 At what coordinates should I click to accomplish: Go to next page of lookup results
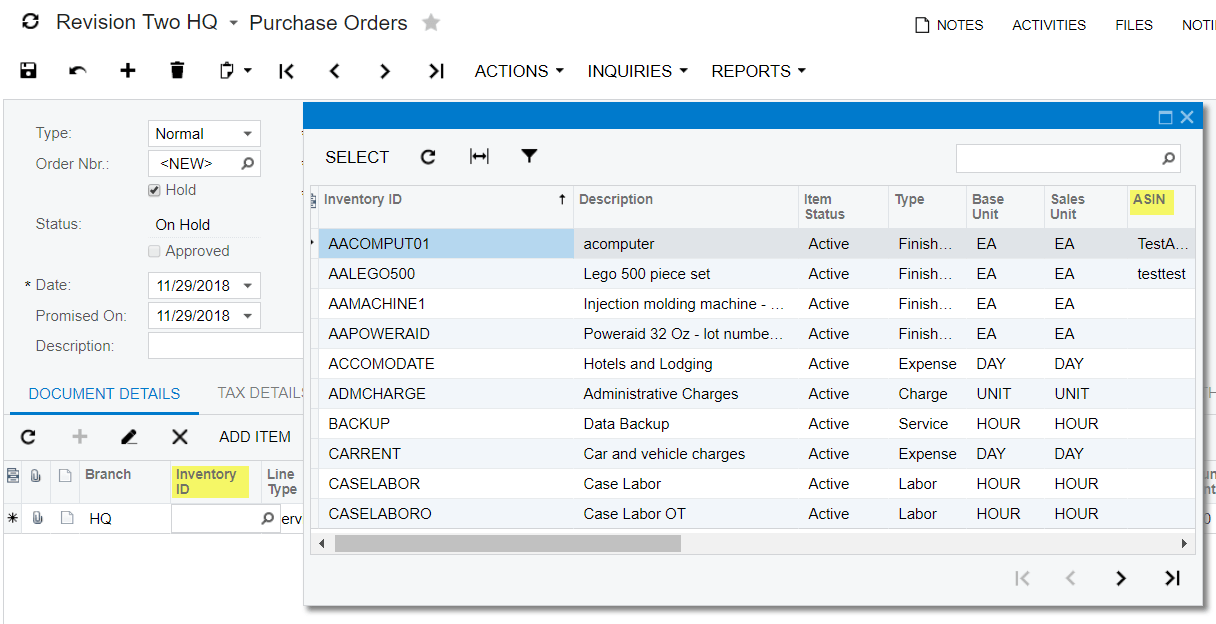[x=1121, y=578]
